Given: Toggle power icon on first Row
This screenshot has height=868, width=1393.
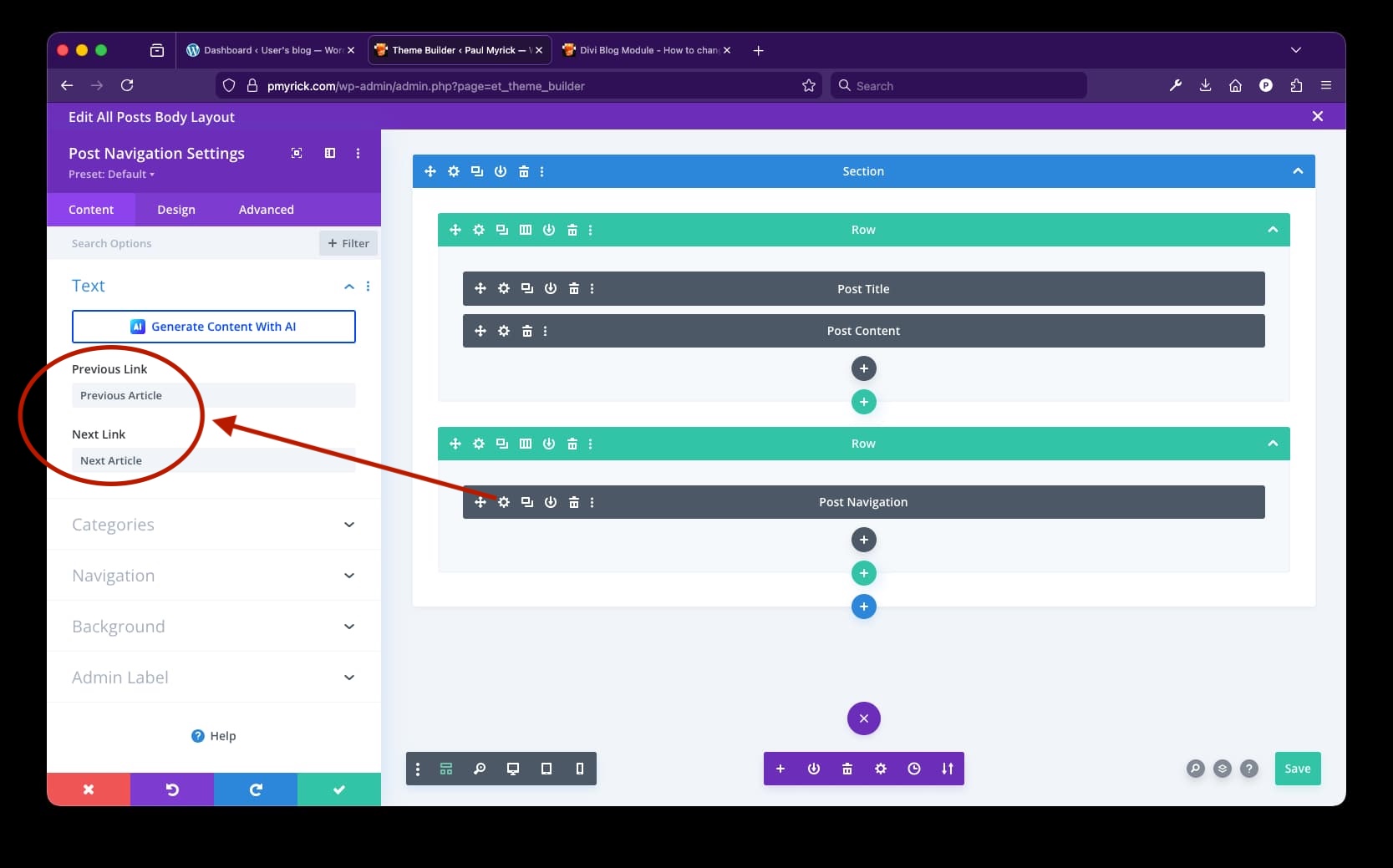Looking at the screenshot, I should 549,230.
